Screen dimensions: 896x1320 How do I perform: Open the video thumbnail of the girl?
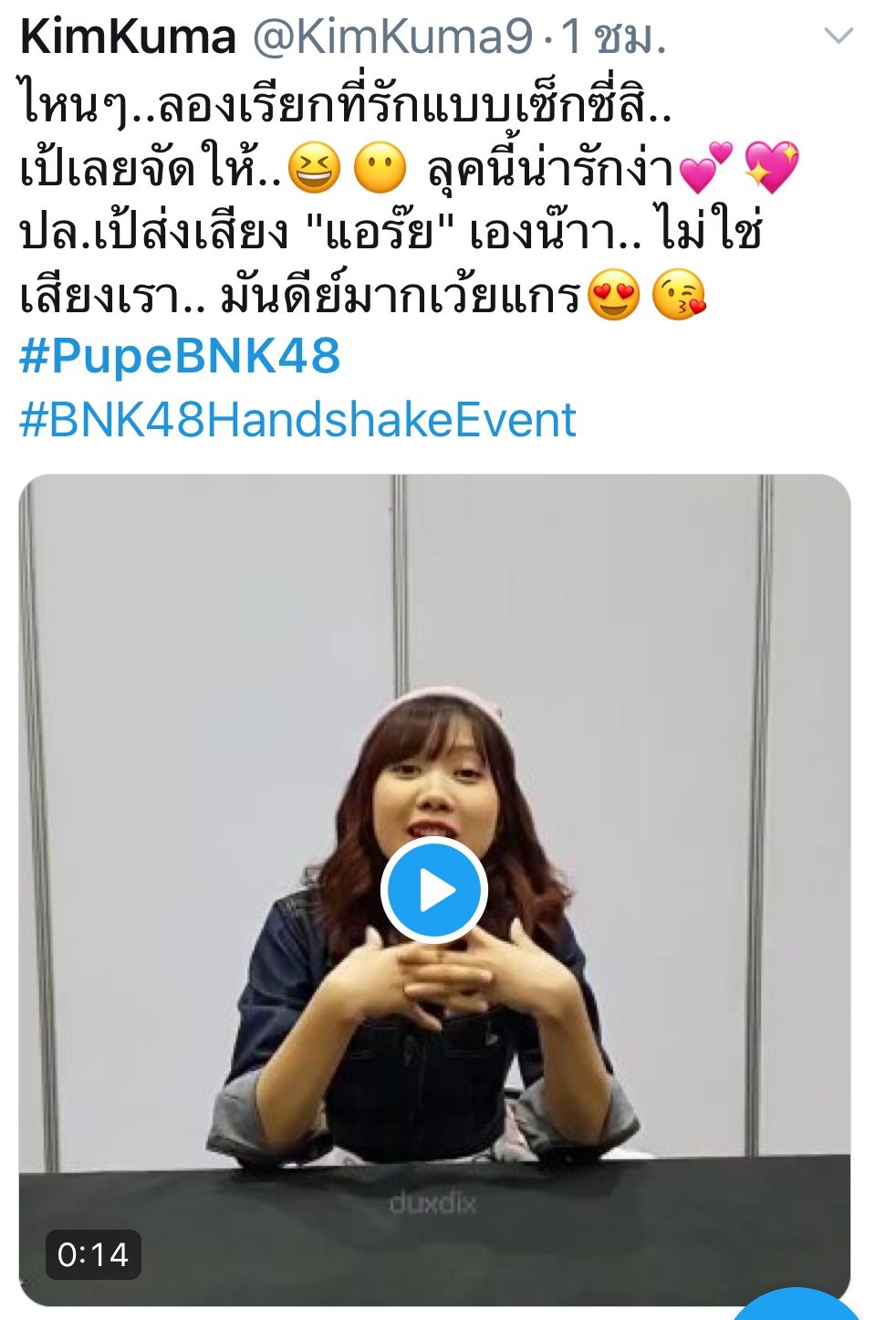click(434, 889)
